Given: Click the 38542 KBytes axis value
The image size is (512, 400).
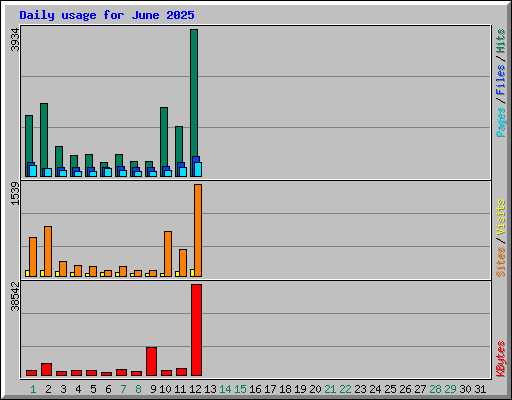Looking at the screenshot, I should pyautogui.click(x=15, y=296).
